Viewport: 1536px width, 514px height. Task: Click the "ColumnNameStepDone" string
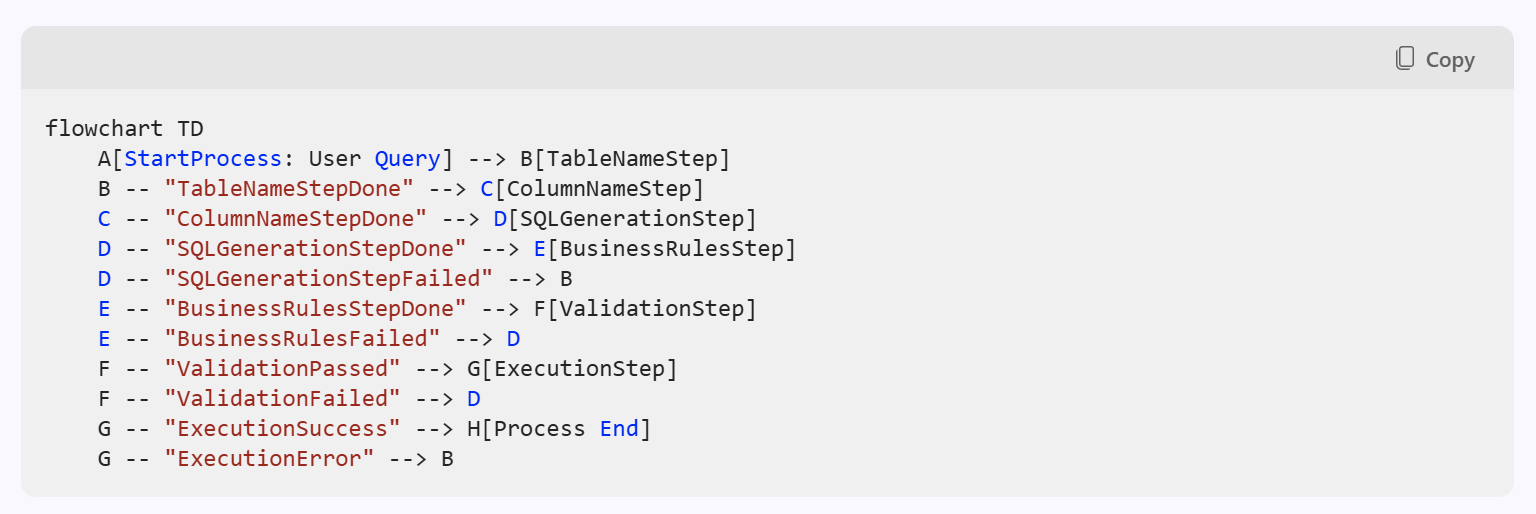pos(296,218)
